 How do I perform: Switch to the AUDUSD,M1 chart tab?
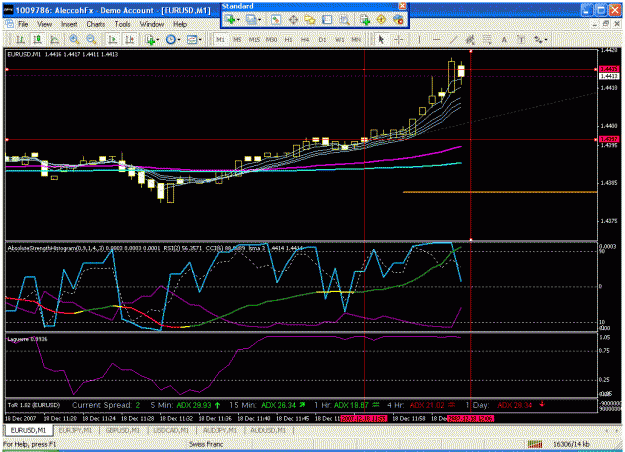[x=268, y=430]
